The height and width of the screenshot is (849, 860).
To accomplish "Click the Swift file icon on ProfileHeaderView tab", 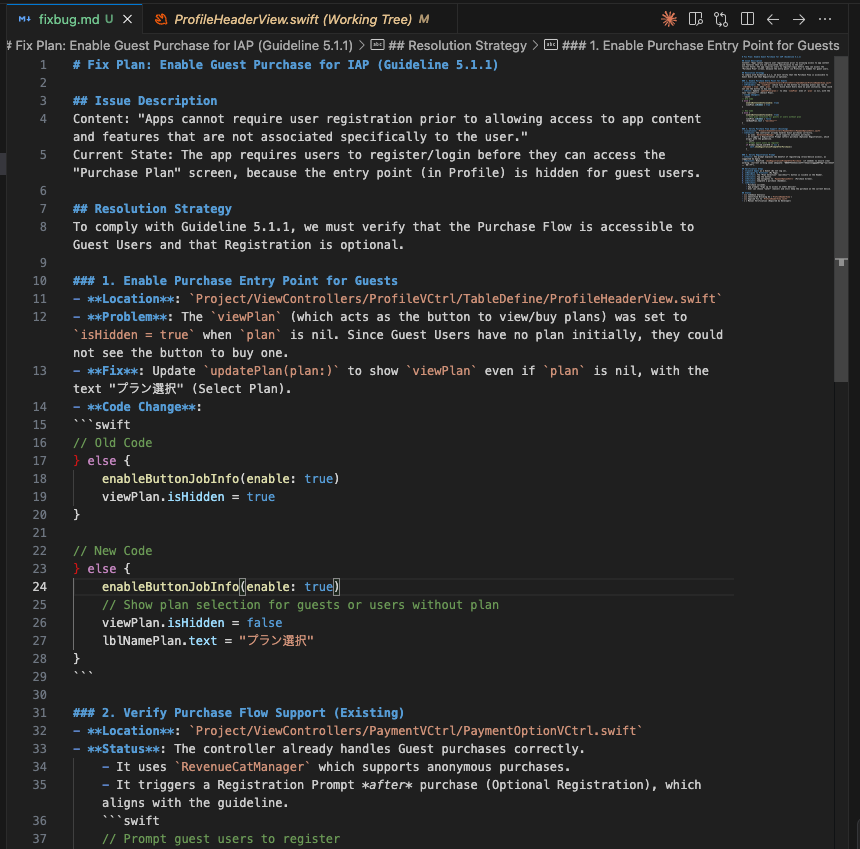I will (x=161, y=19).
